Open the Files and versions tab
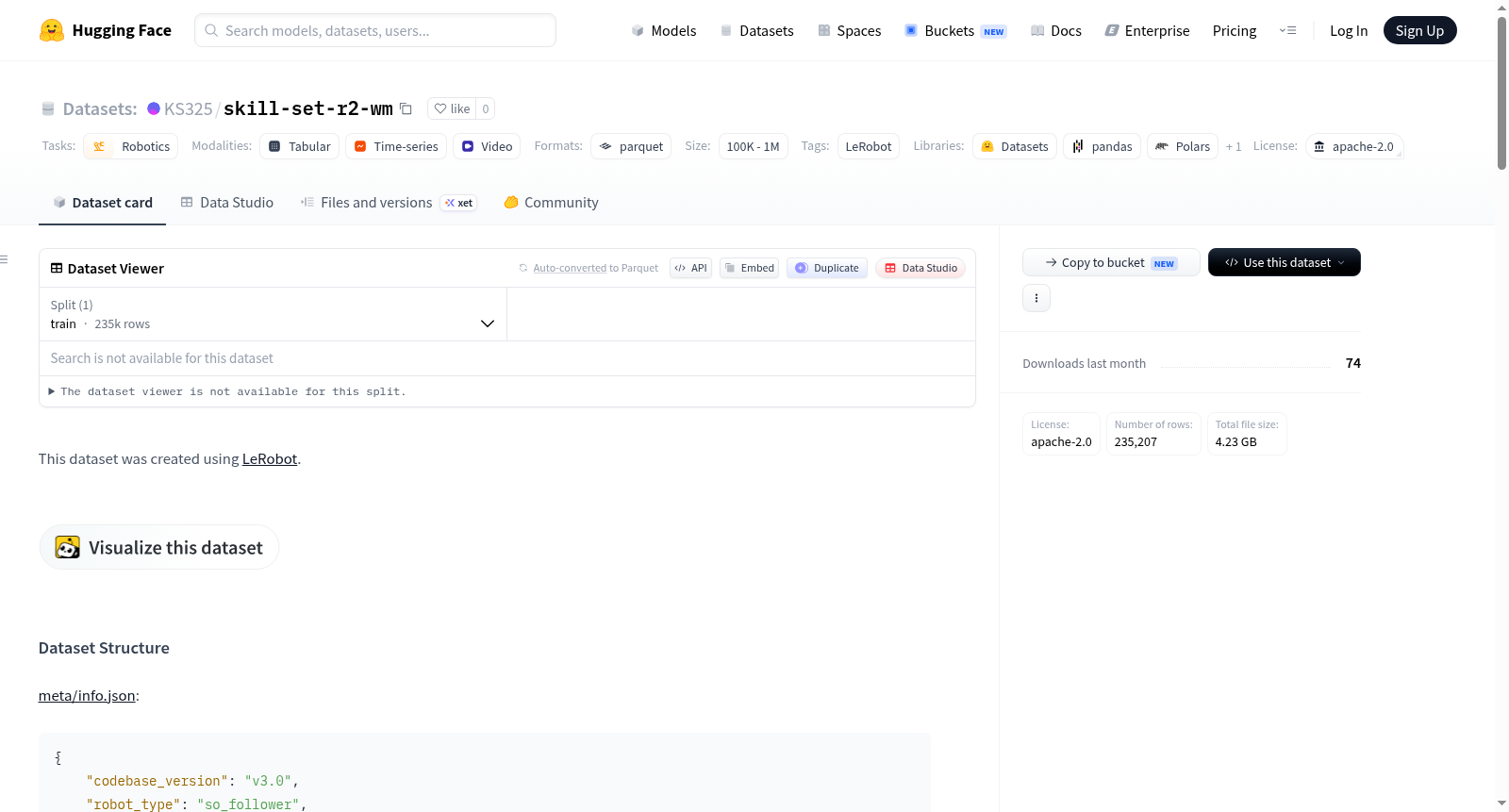Screen dimensions: 1509x812 click(389, 203)
